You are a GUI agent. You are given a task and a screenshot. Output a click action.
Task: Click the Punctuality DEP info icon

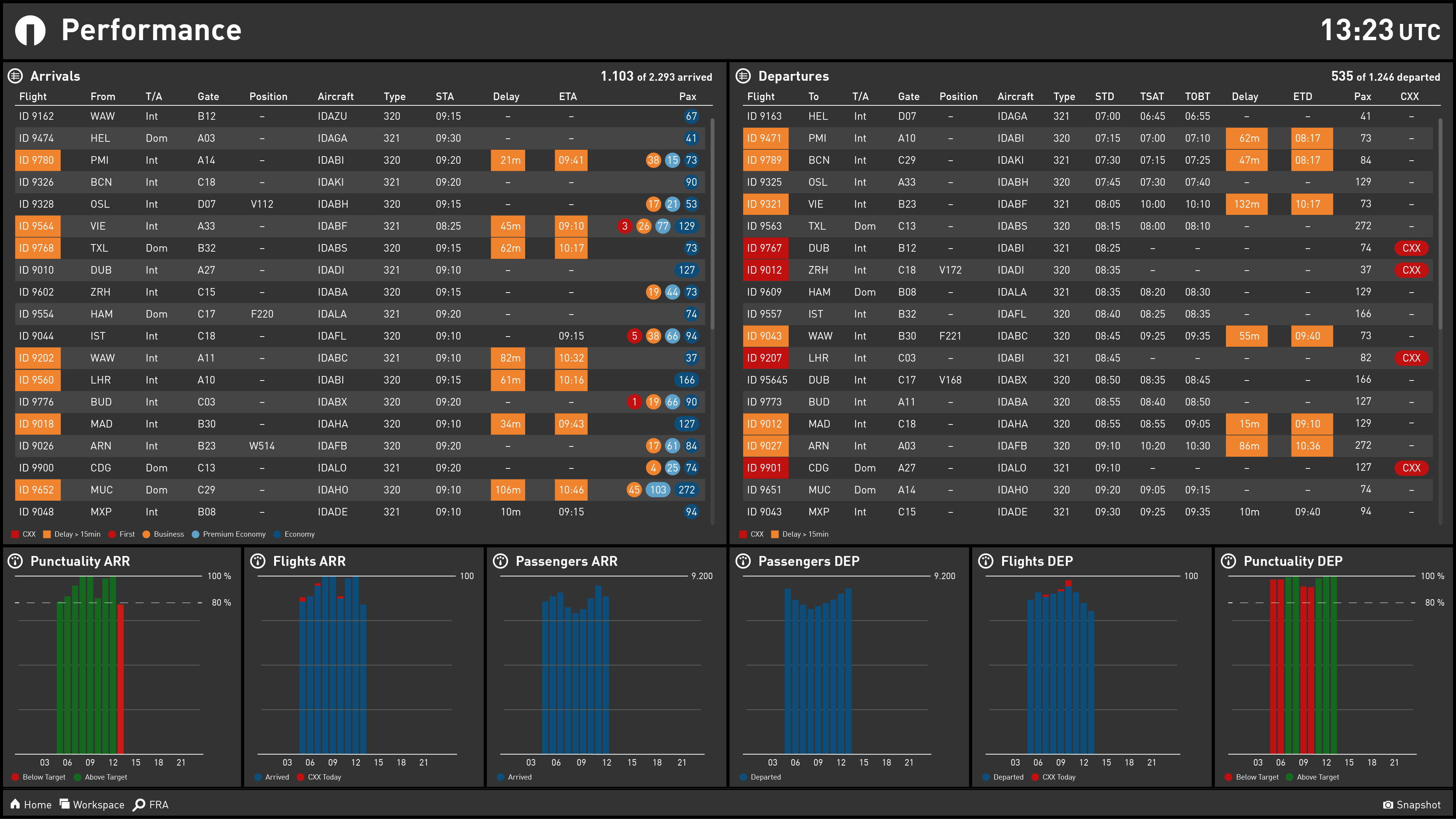1229,561
